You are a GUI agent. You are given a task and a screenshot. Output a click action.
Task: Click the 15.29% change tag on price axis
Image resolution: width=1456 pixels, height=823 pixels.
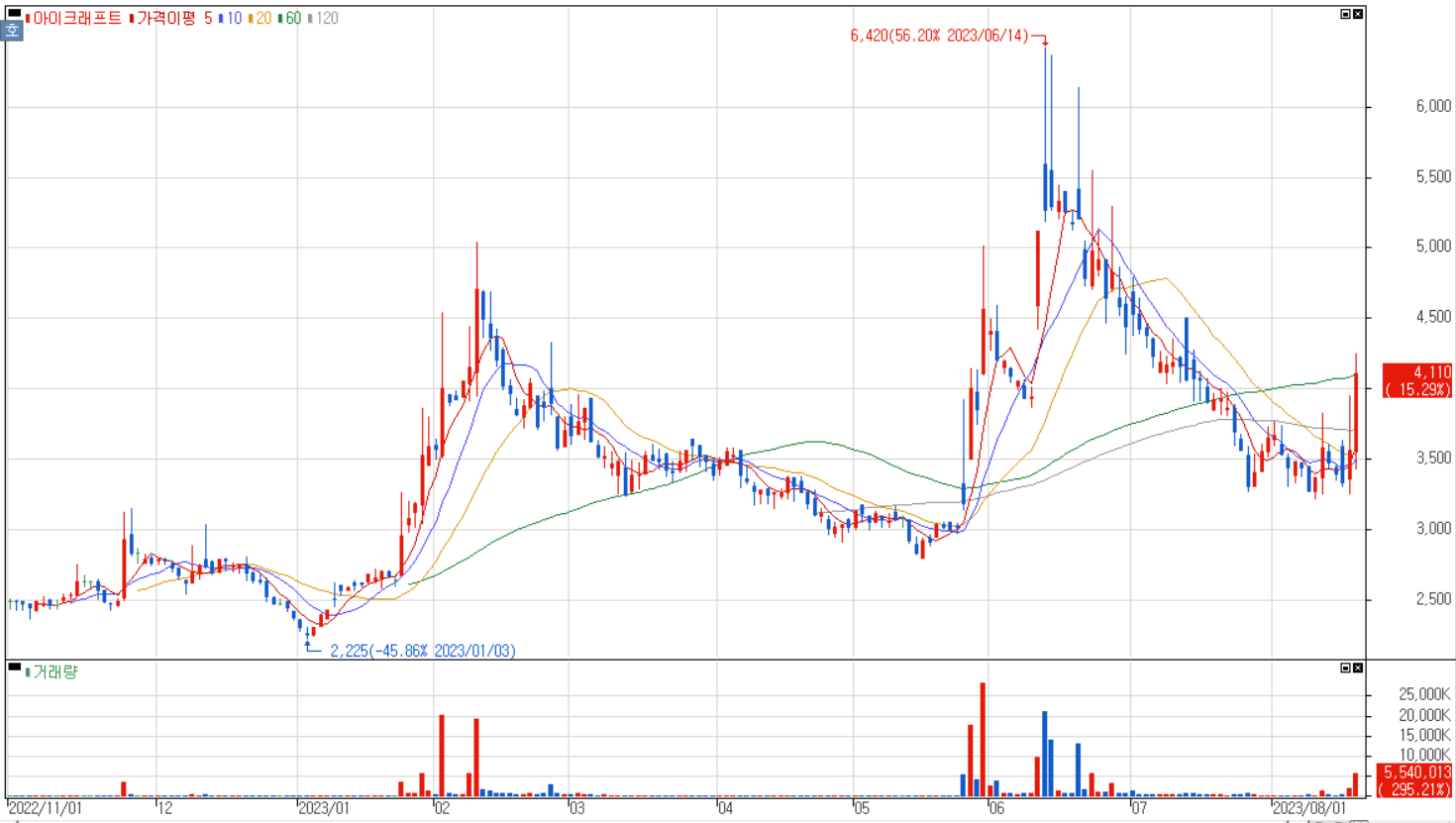pos(1417,389)
